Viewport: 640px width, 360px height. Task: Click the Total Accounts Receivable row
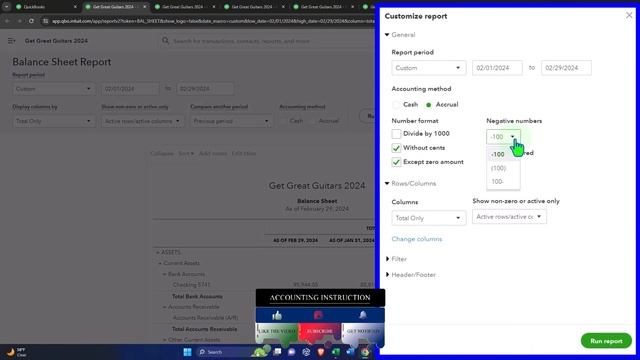tap(205, 329)
